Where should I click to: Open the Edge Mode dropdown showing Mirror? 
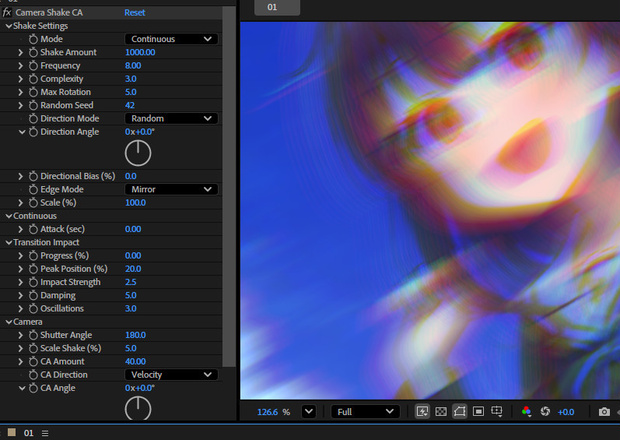[x=171, y=189]
